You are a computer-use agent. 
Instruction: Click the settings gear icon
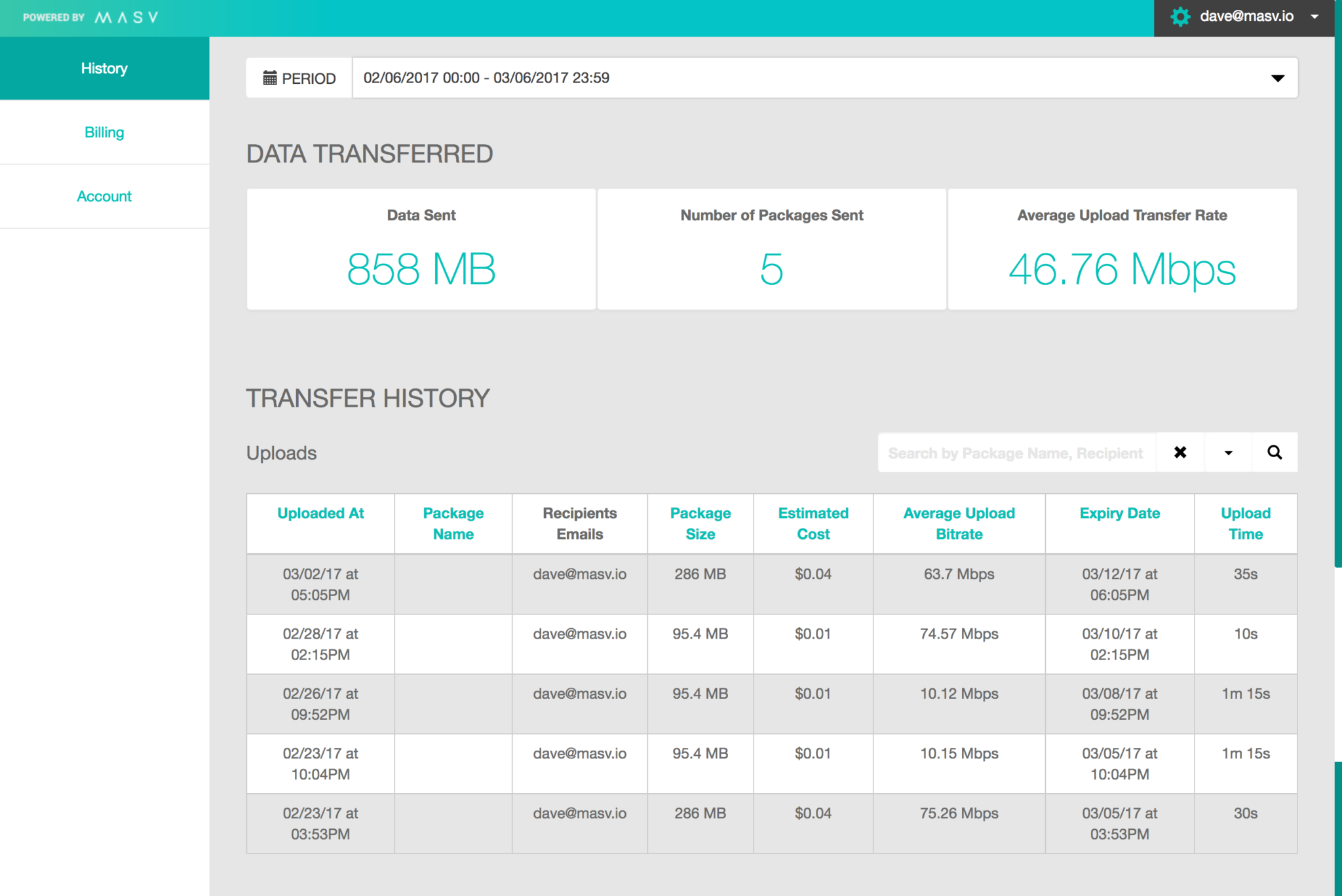(1180, 17)
